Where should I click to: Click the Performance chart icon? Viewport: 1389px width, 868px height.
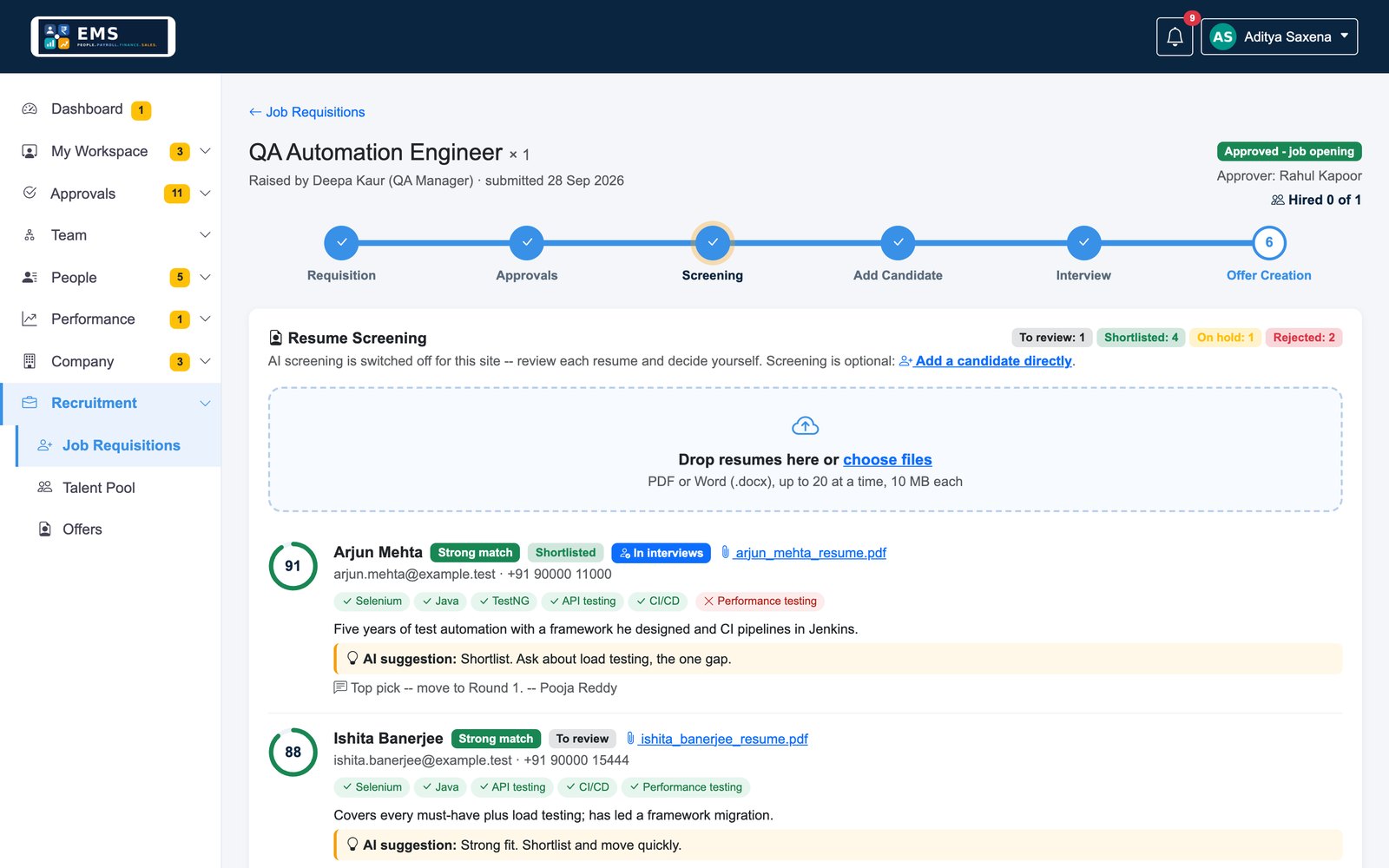pos(30,319)
